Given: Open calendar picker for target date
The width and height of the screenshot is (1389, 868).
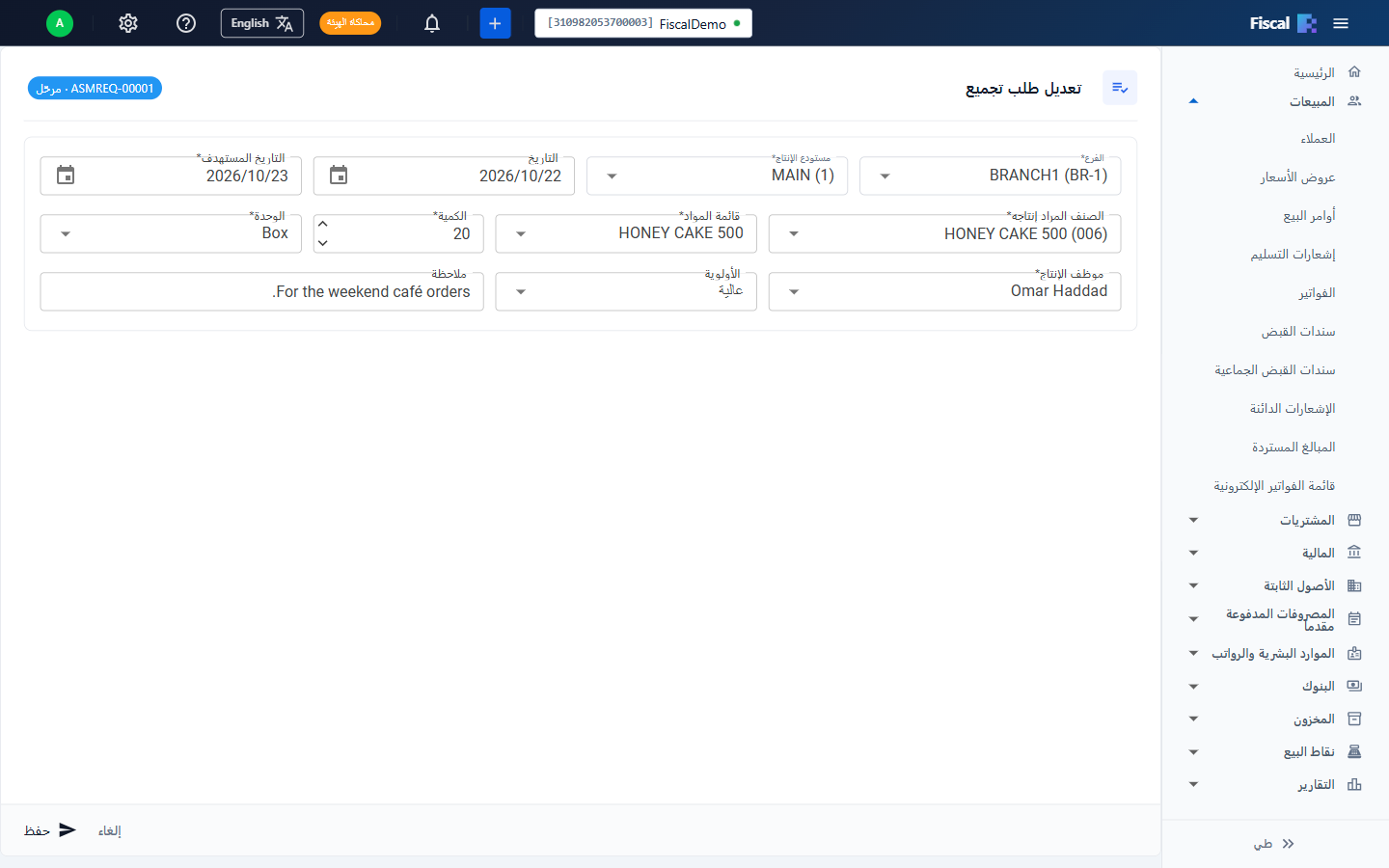Looking at the screenshot, I should pyautogui.click(x=66, y=176).
